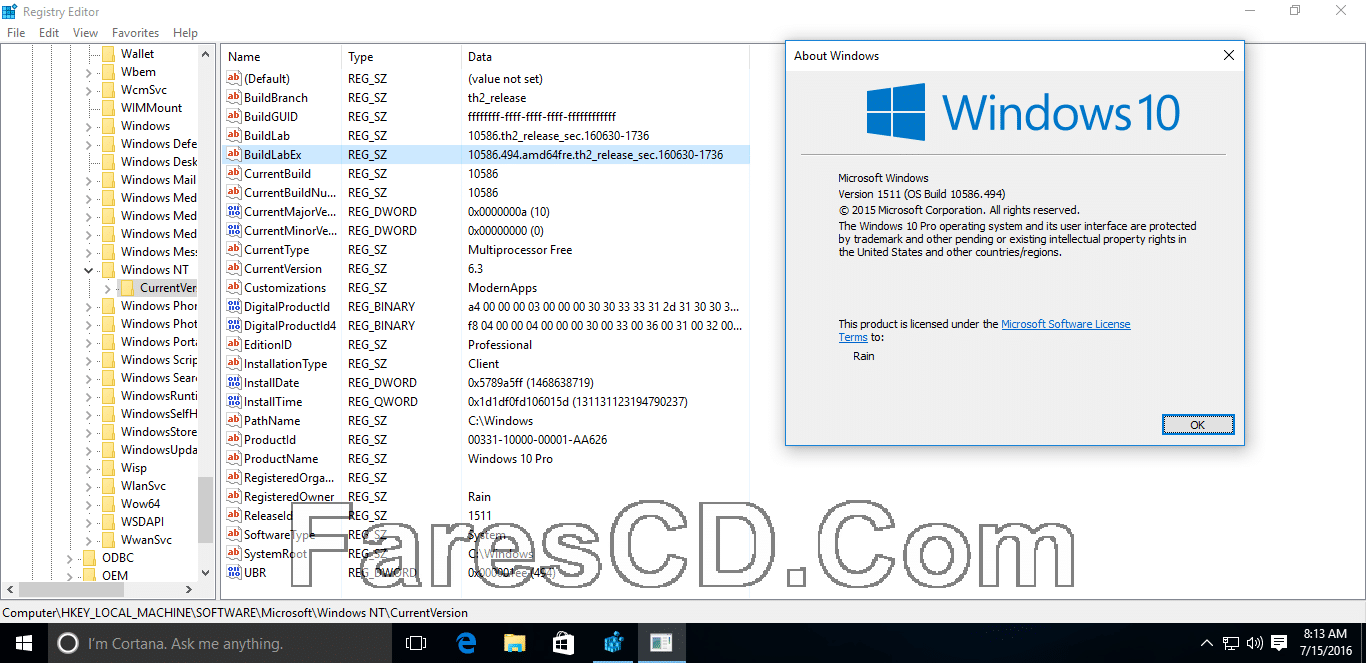Open the Favorites menu
The width and height of the screenshot is (1366, 663).
135,33
